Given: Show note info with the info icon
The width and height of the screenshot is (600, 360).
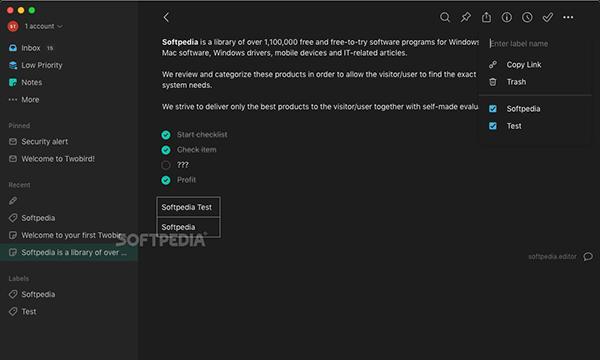Looking at the screenshot, I should 507,17.
